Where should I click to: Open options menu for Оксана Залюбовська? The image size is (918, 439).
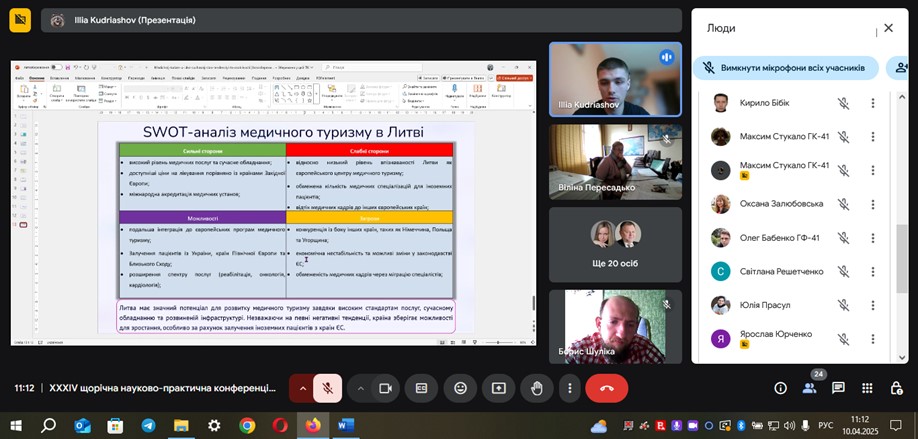coord(872,204)
